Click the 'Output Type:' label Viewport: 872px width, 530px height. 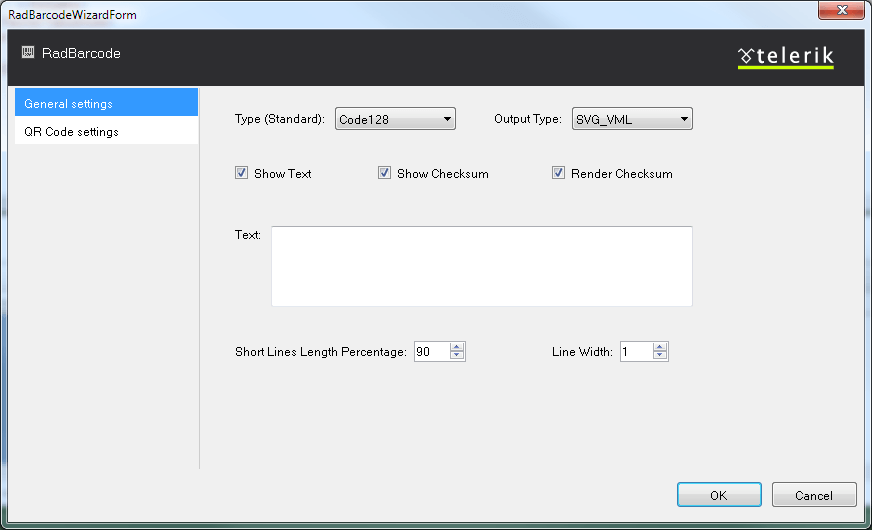point(528,119)
